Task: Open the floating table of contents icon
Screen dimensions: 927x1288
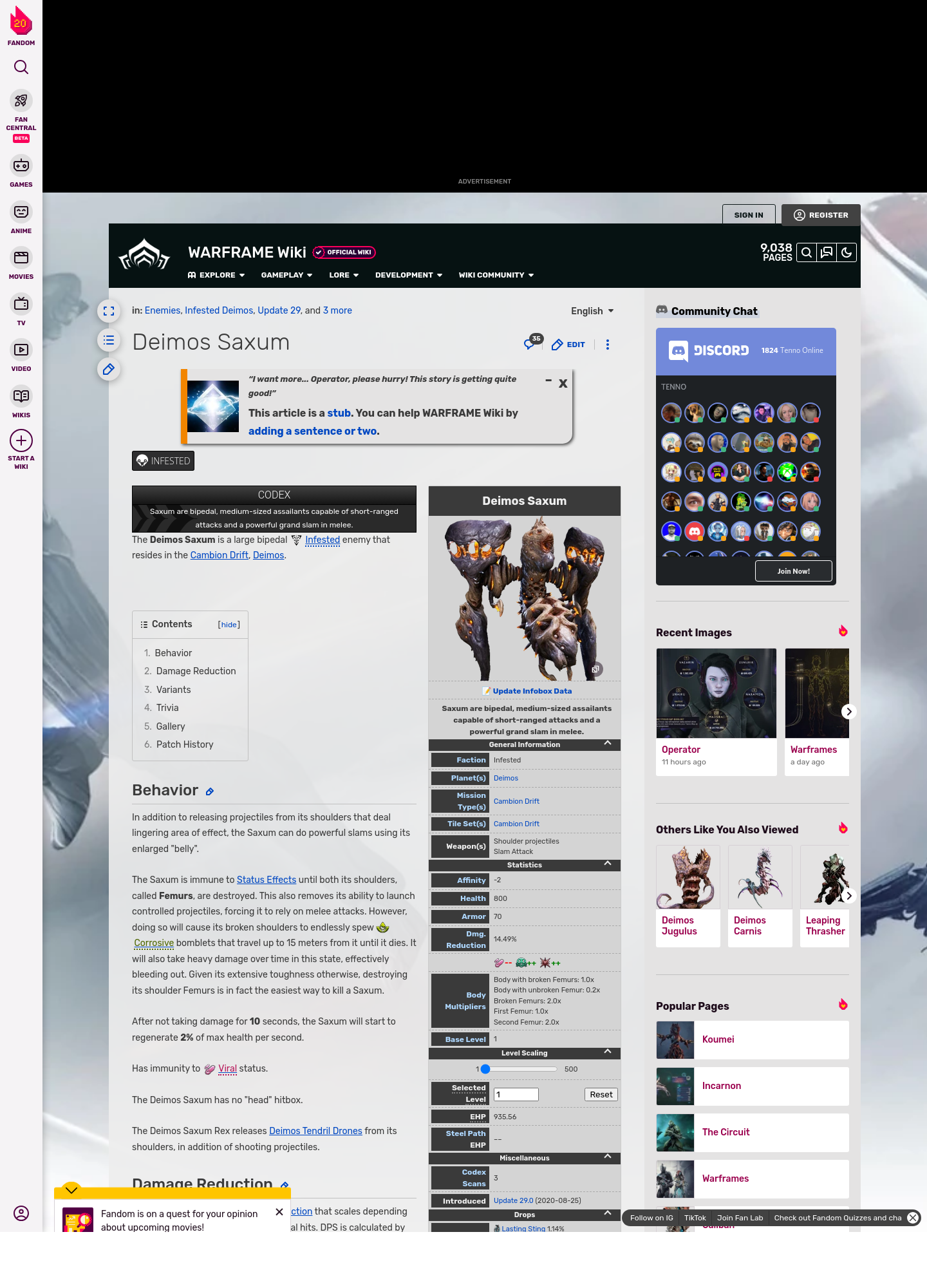Action: point(109,340)
